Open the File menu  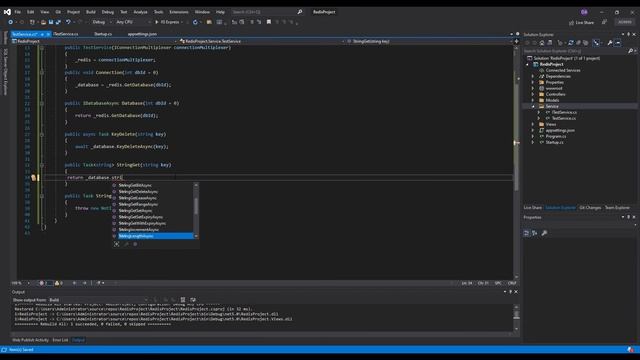tap(18, 12)
